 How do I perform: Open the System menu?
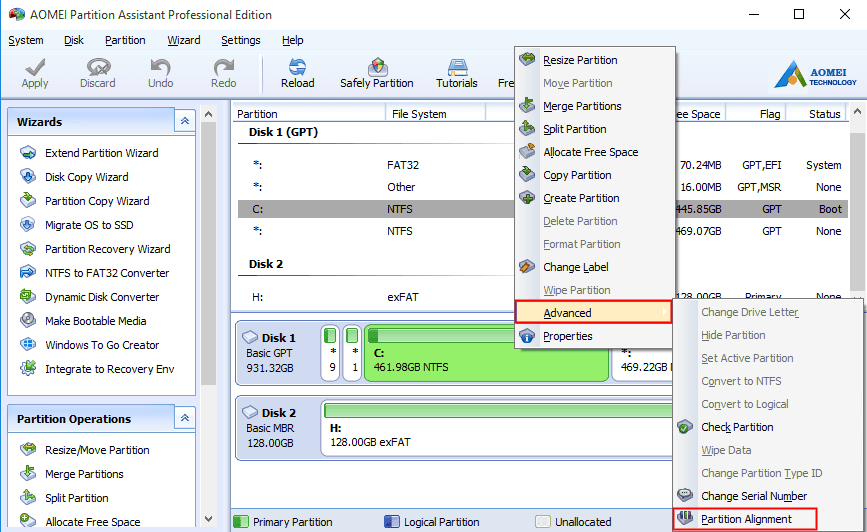click(x=25, y=40)
